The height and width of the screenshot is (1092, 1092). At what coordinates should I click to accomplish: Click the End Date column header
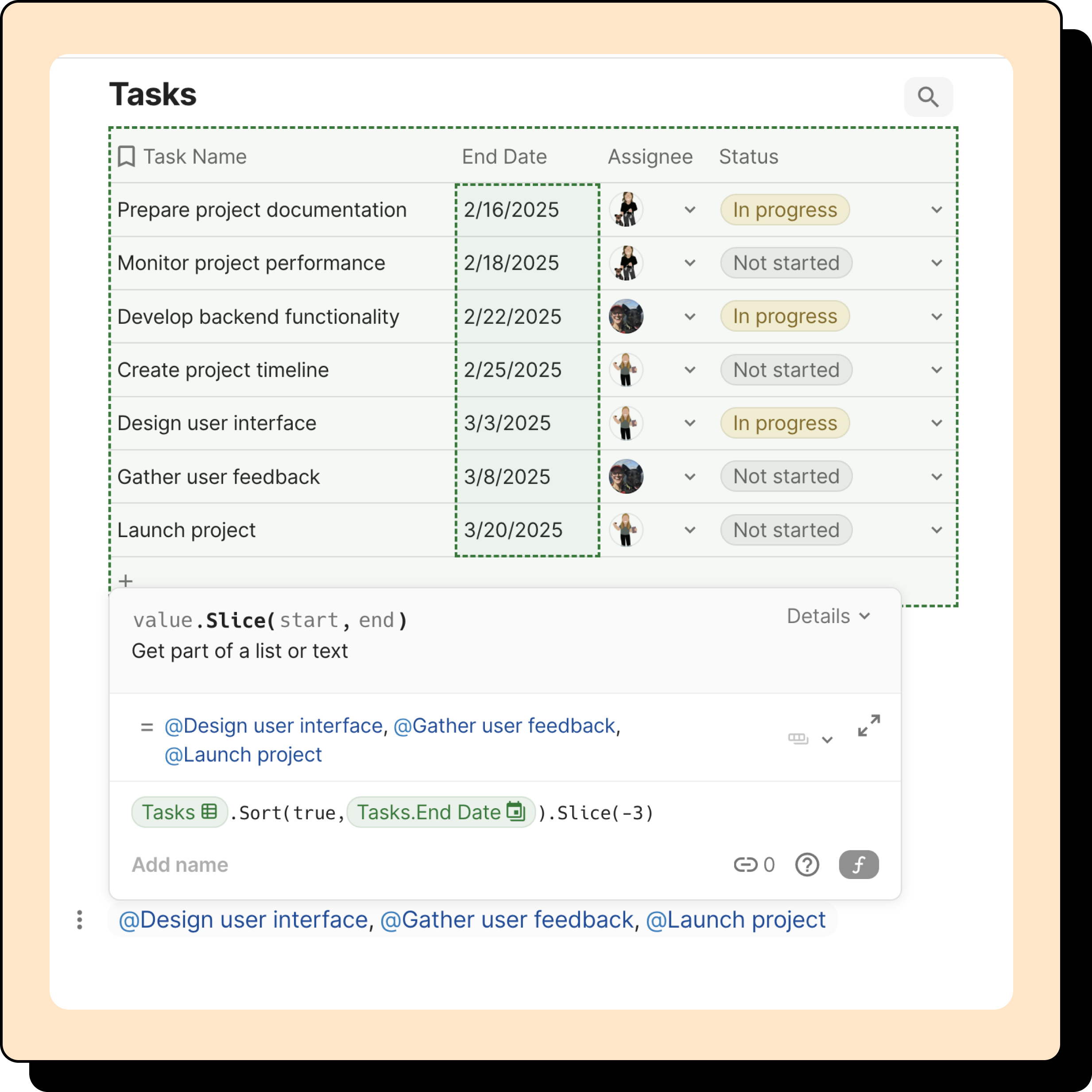point(504,157)
